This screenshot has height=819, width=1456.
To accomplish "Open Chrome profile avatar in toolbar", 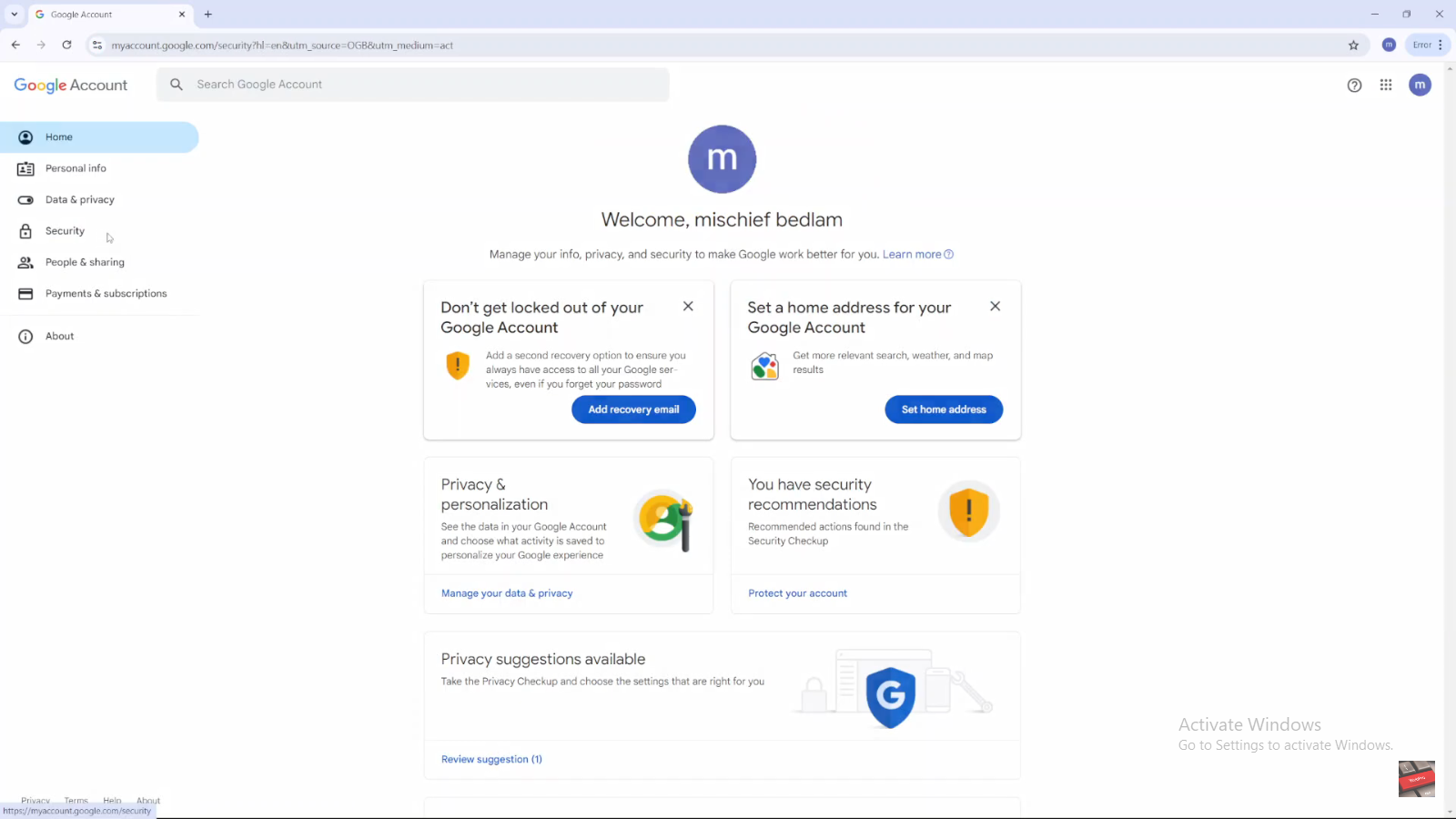I will [1389, 45].
